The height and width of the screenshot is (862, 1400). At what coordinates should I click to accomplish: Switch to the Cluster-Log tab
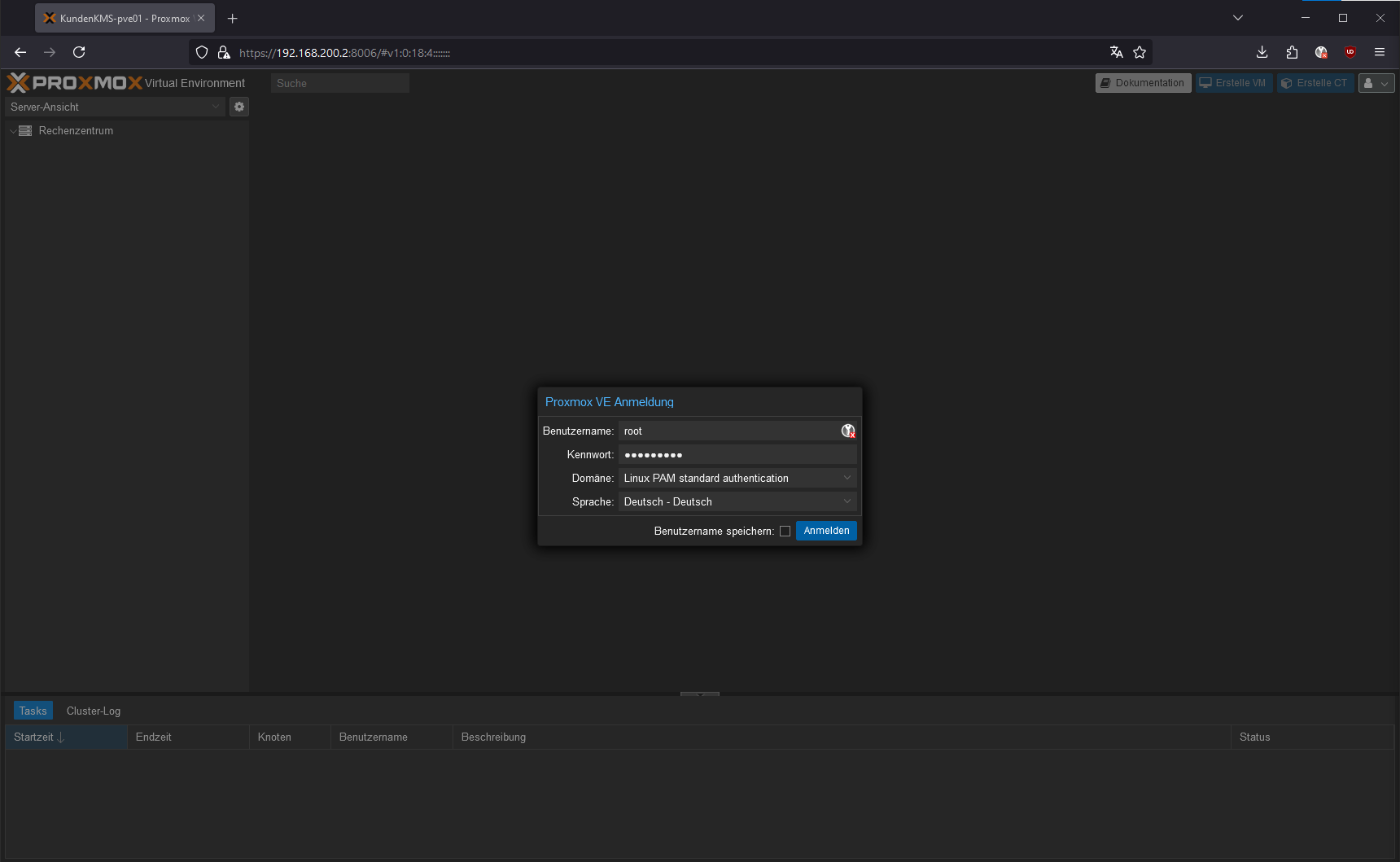[x=94, y=711]
